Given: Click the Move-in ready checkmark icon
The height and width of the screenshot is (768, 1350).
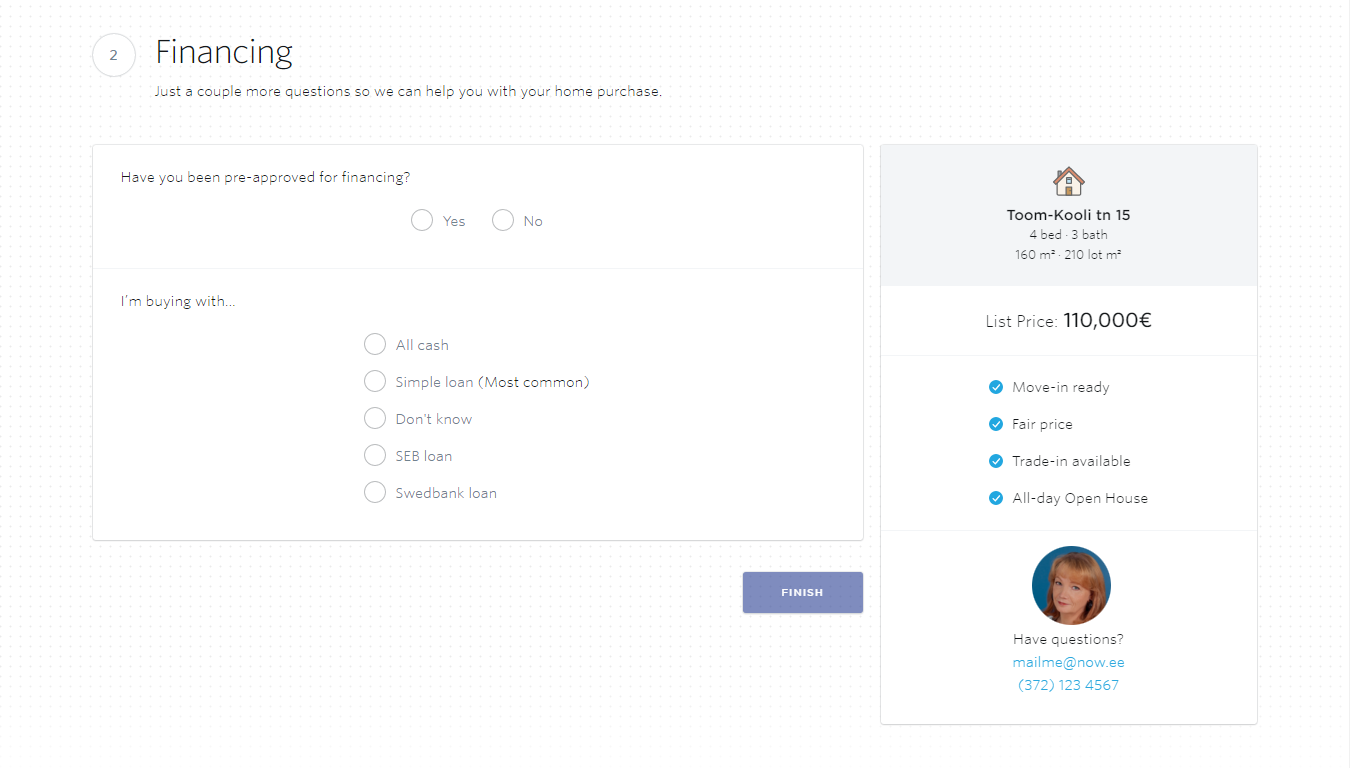Looking at the screenshot, I should coord(995,387).
